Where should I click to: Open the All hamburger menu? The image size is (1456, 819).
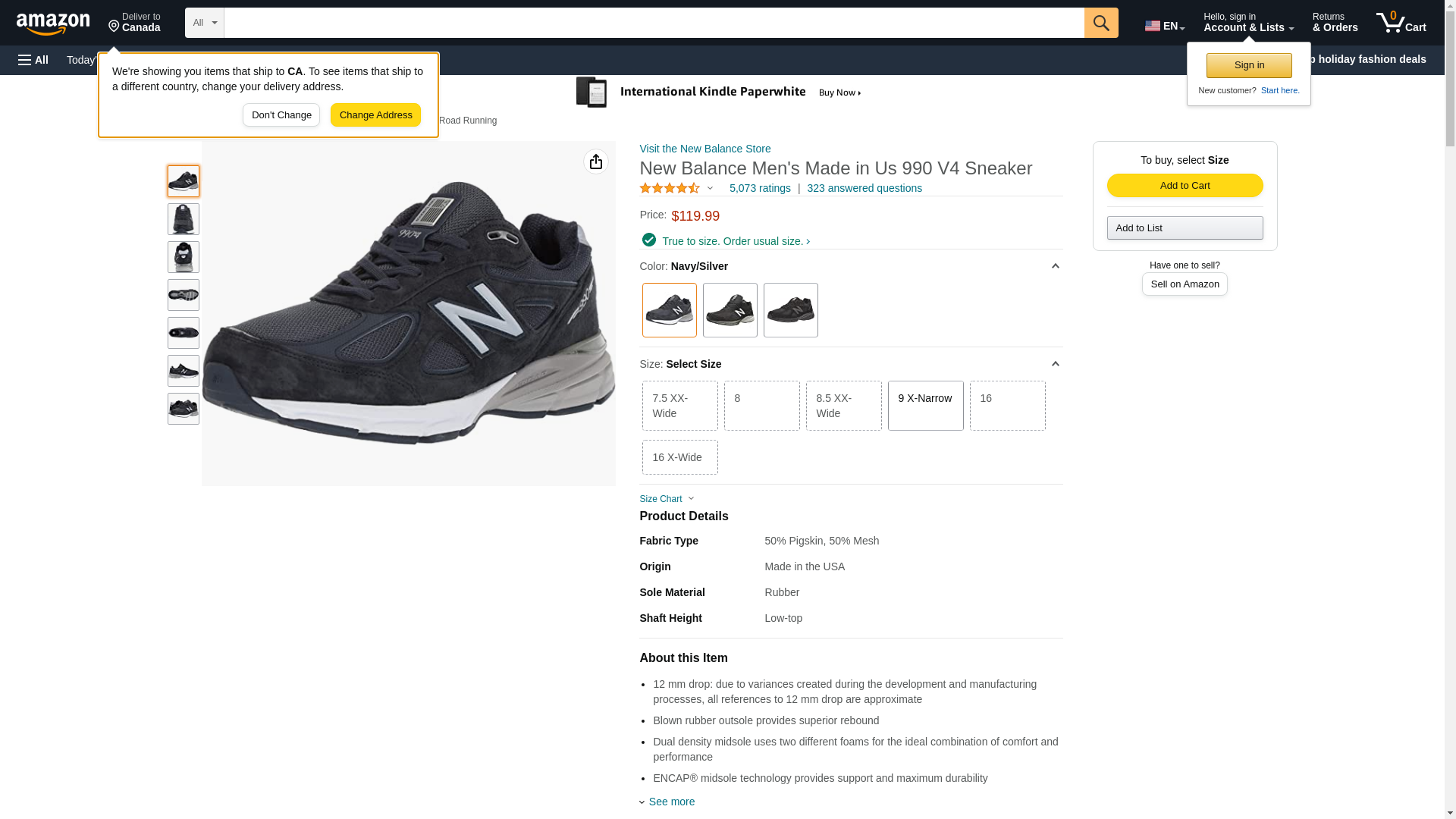coord(33,60)
